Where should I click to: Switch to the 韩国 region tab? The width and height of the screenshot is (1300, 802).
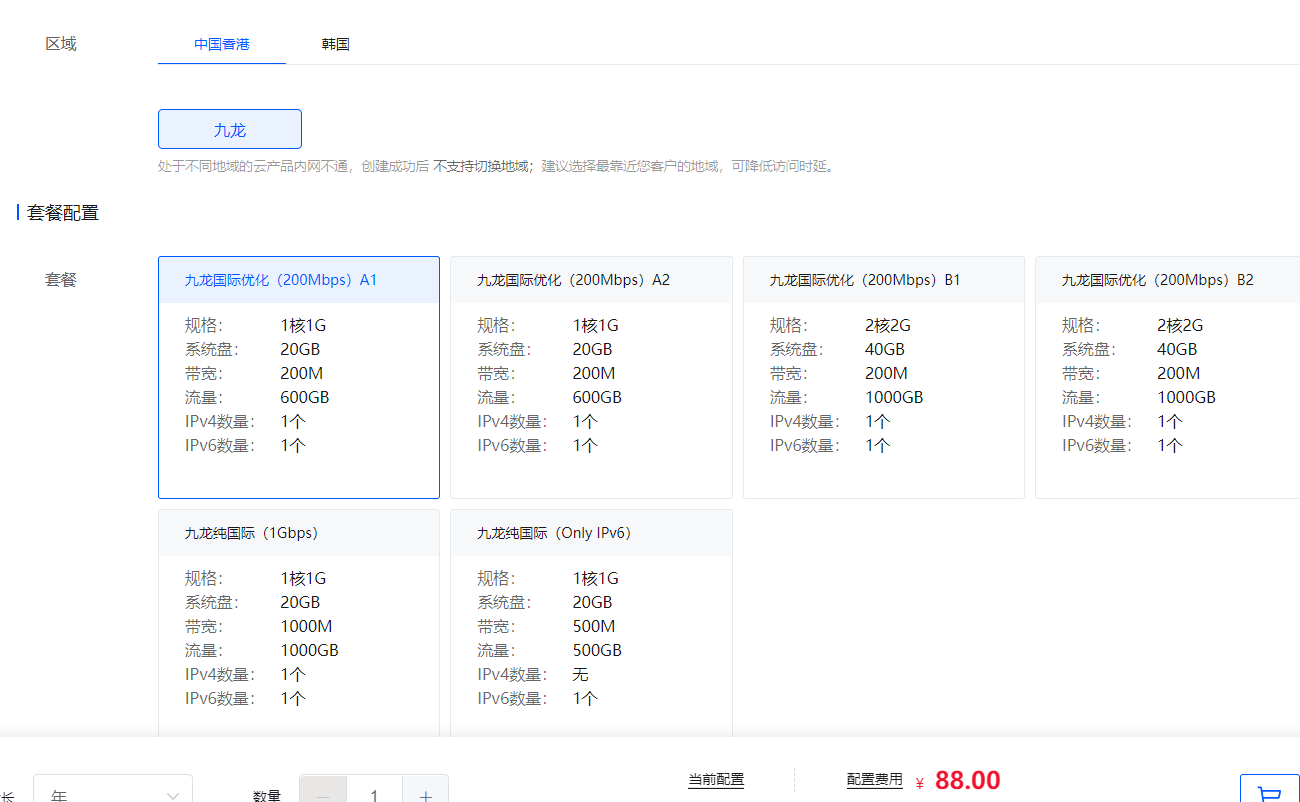point(335,43)
